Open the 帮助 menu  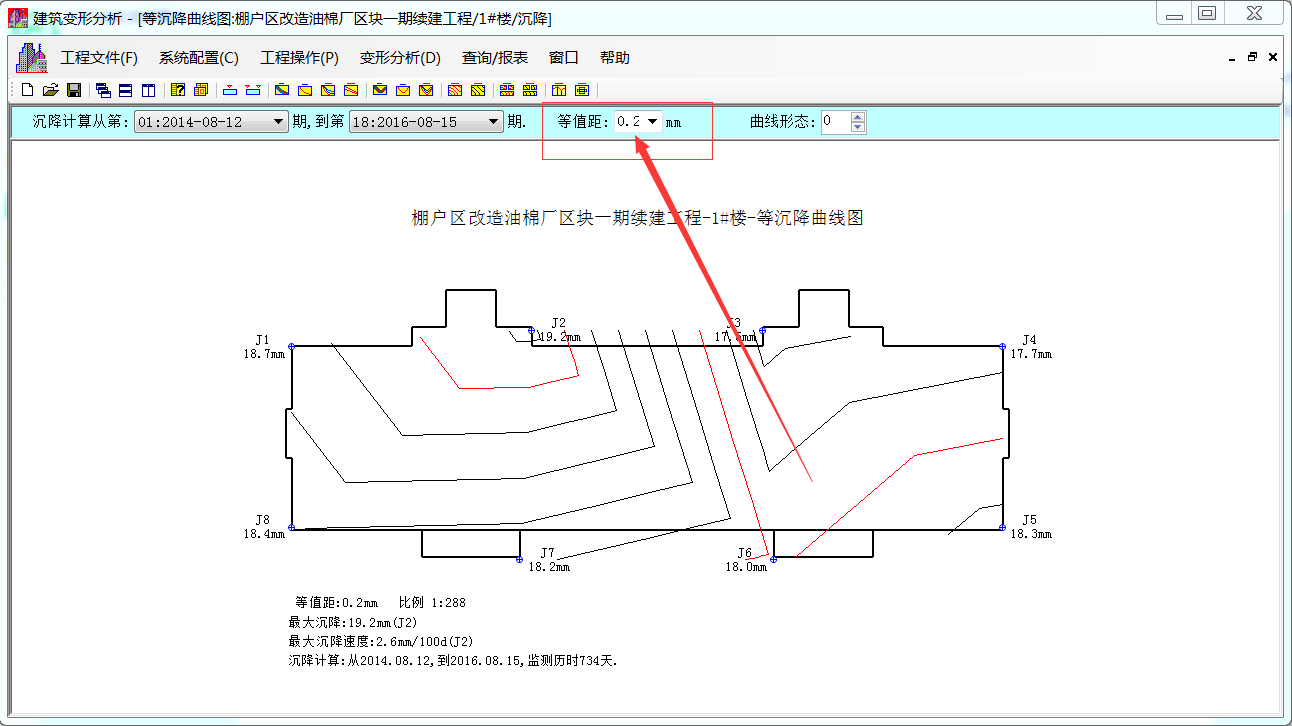click(x=615, y=58)
